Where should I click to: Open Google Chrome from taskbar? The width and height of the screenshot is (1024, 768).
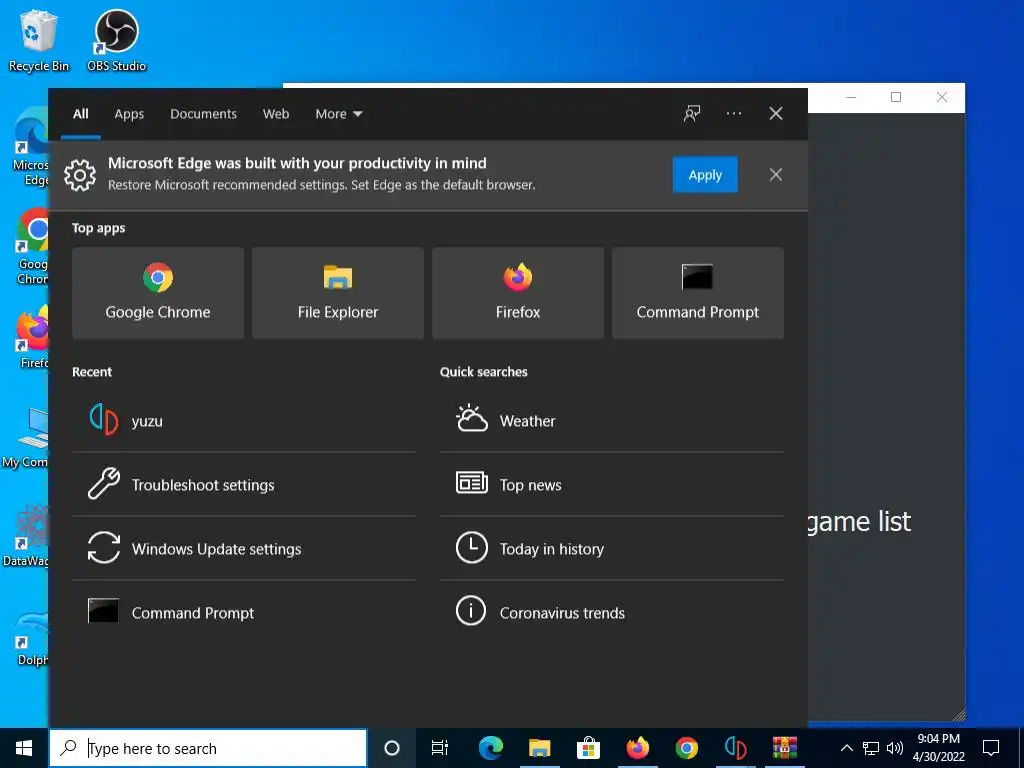(x=686, y=748)
